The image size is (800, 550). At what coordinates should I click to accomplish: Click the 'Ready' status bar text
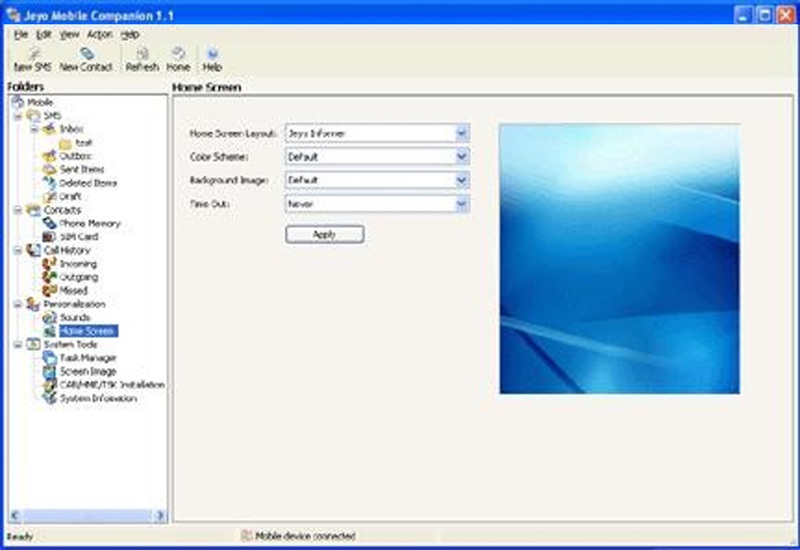click(x=20, y=536)
